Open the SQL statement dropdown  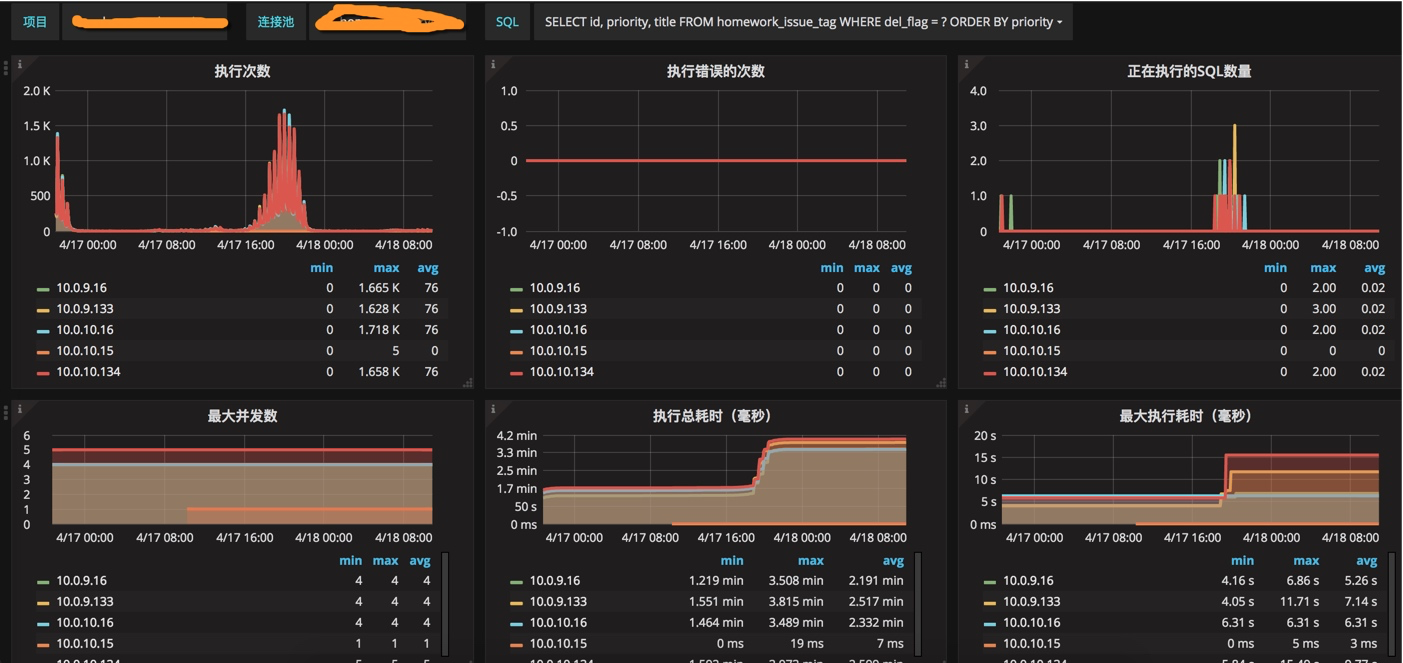pyautogui.click(x=803, y=22)
